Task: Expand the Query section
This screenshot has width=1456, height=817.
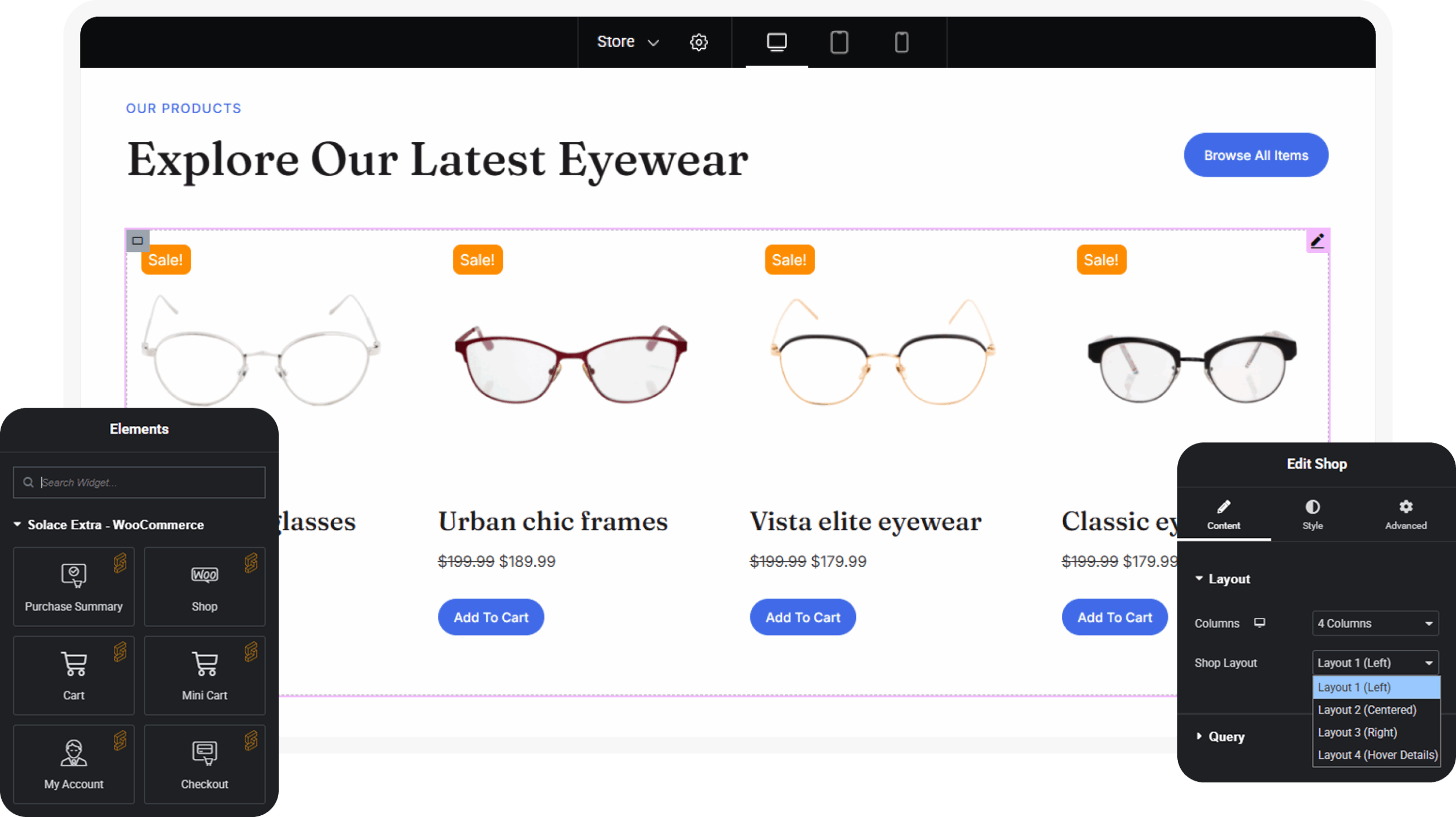Action: tap(1226, 737)
